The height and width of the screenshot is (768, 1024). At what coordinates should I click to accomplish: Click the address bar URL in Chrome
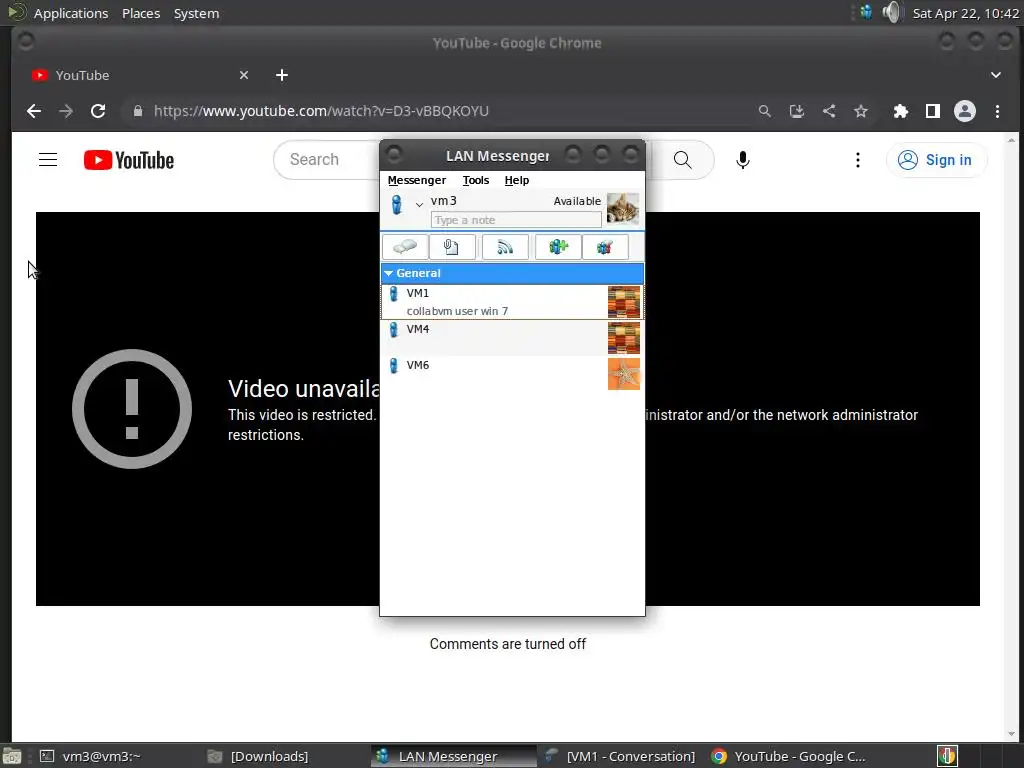(x=321, y=111)
